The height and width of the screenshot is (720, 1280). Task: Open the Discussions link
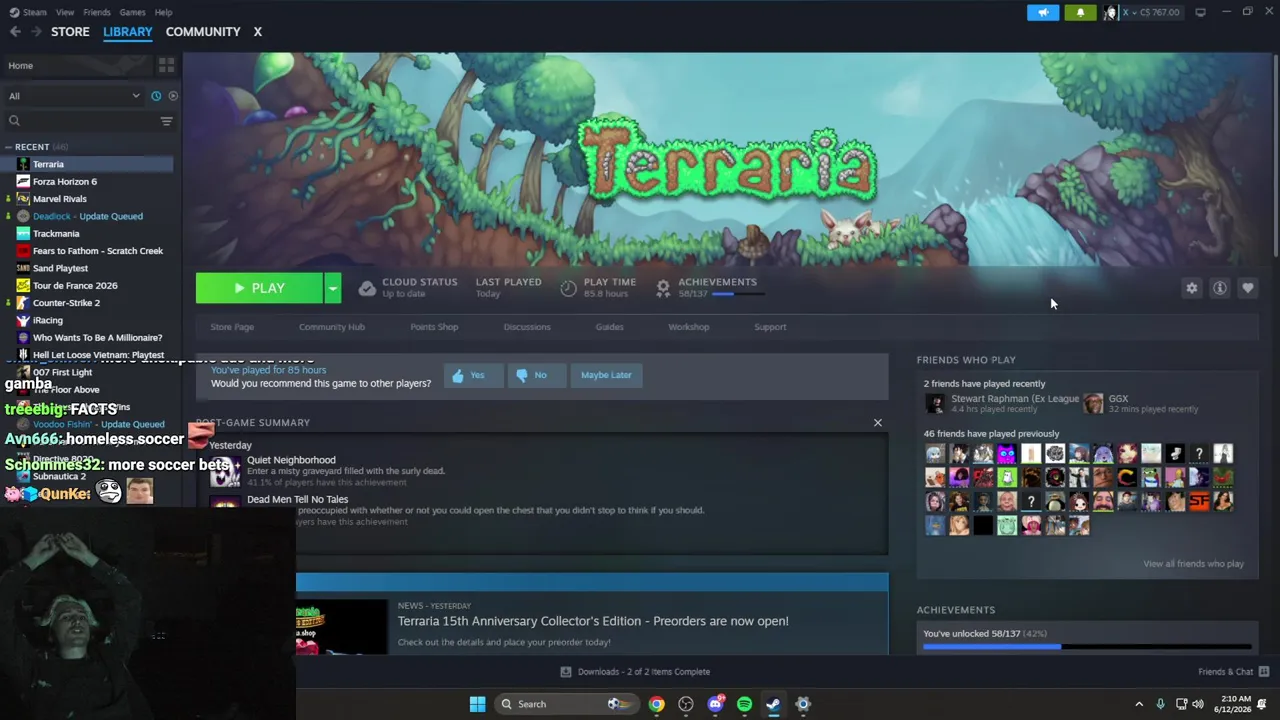527,327
